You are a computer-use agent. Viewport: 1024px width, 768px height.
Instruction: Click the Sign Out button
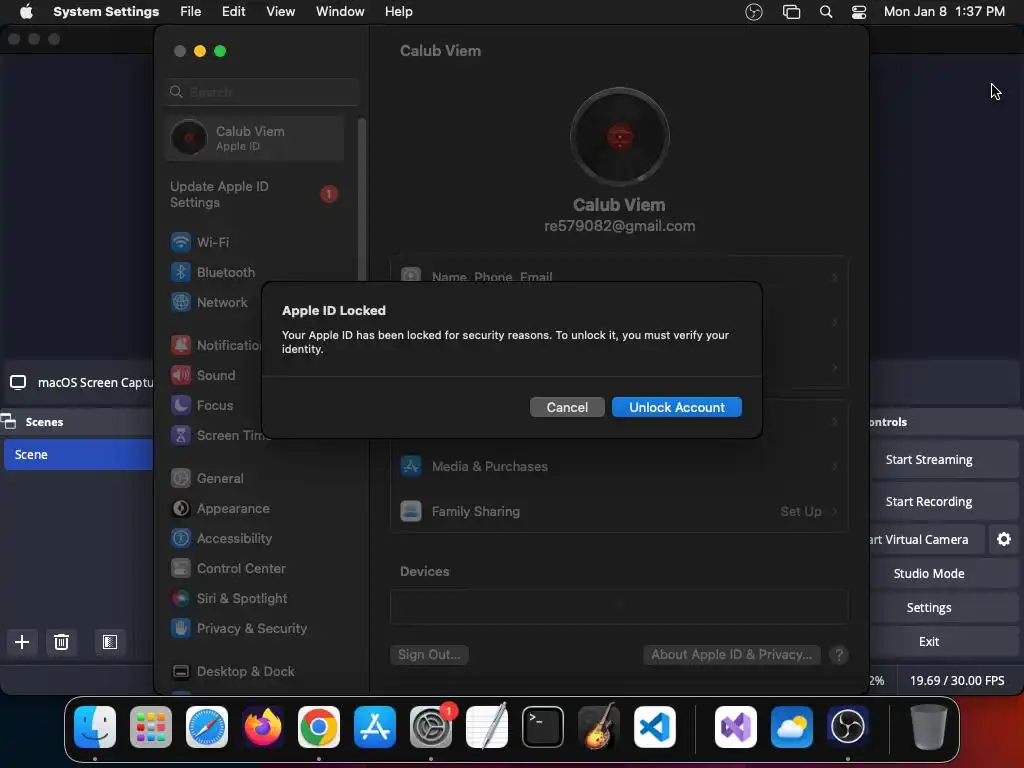(429, 654)
